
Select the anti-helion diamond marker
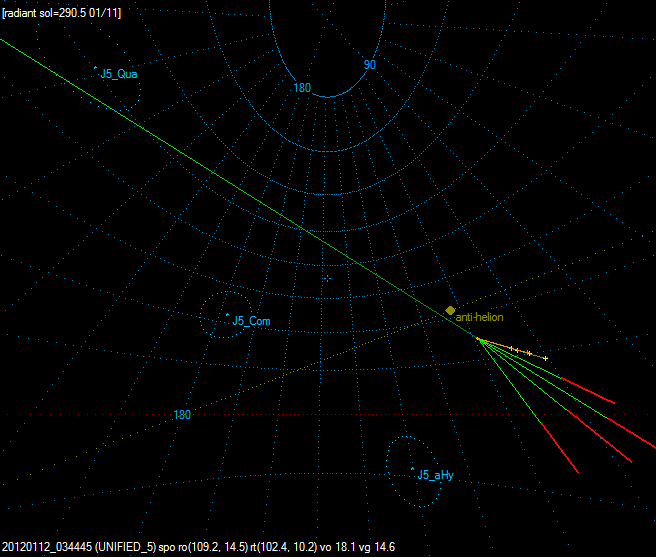click(x=450, y=311)
